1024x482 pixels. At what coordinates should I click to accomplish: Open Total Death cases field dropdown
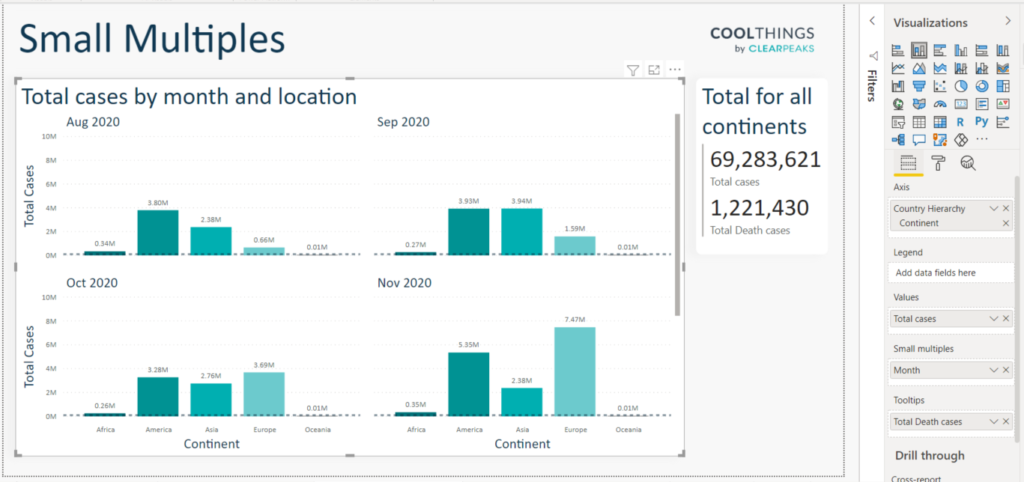tap(993, 421)
